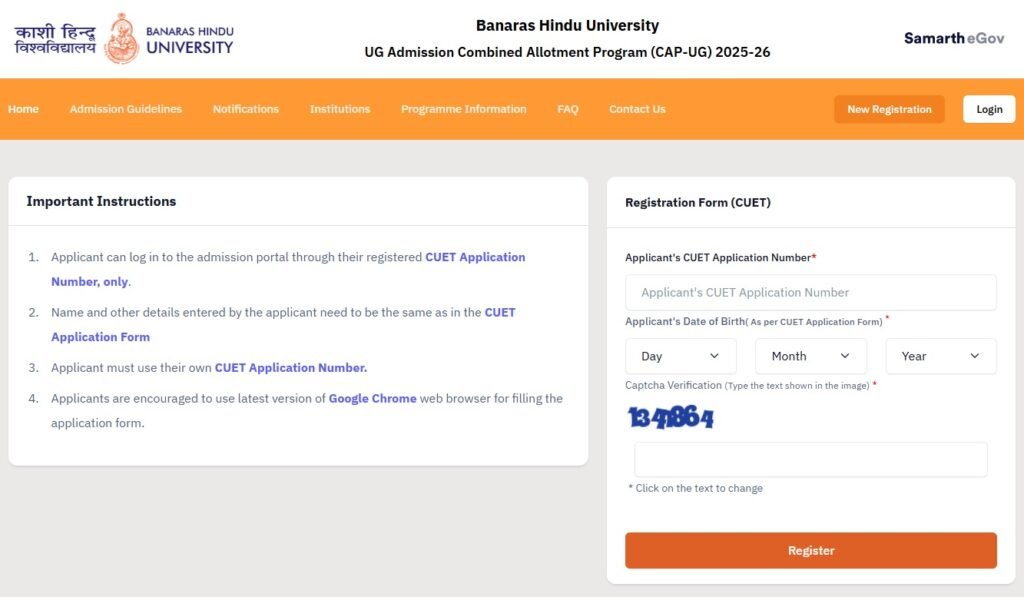This screenshot has height=597, width=1024.
Task: Click the New Registration button
Action: click(889, 109)
